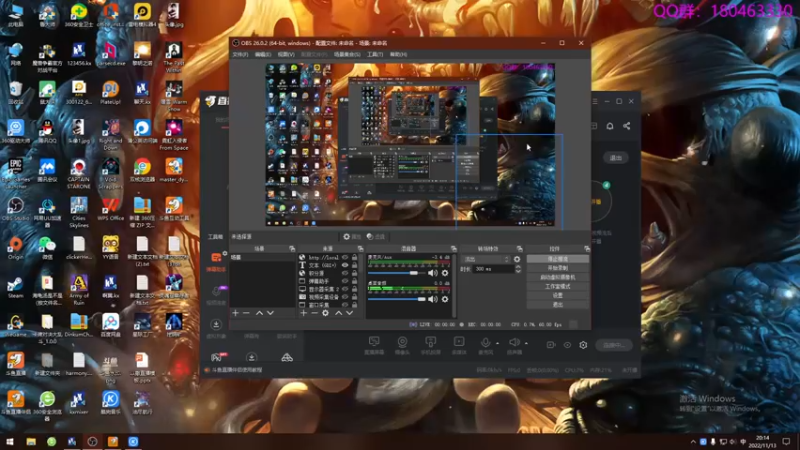
Task: Click 工作室模式 button in OBS Controls
Action: pos(558,287)
